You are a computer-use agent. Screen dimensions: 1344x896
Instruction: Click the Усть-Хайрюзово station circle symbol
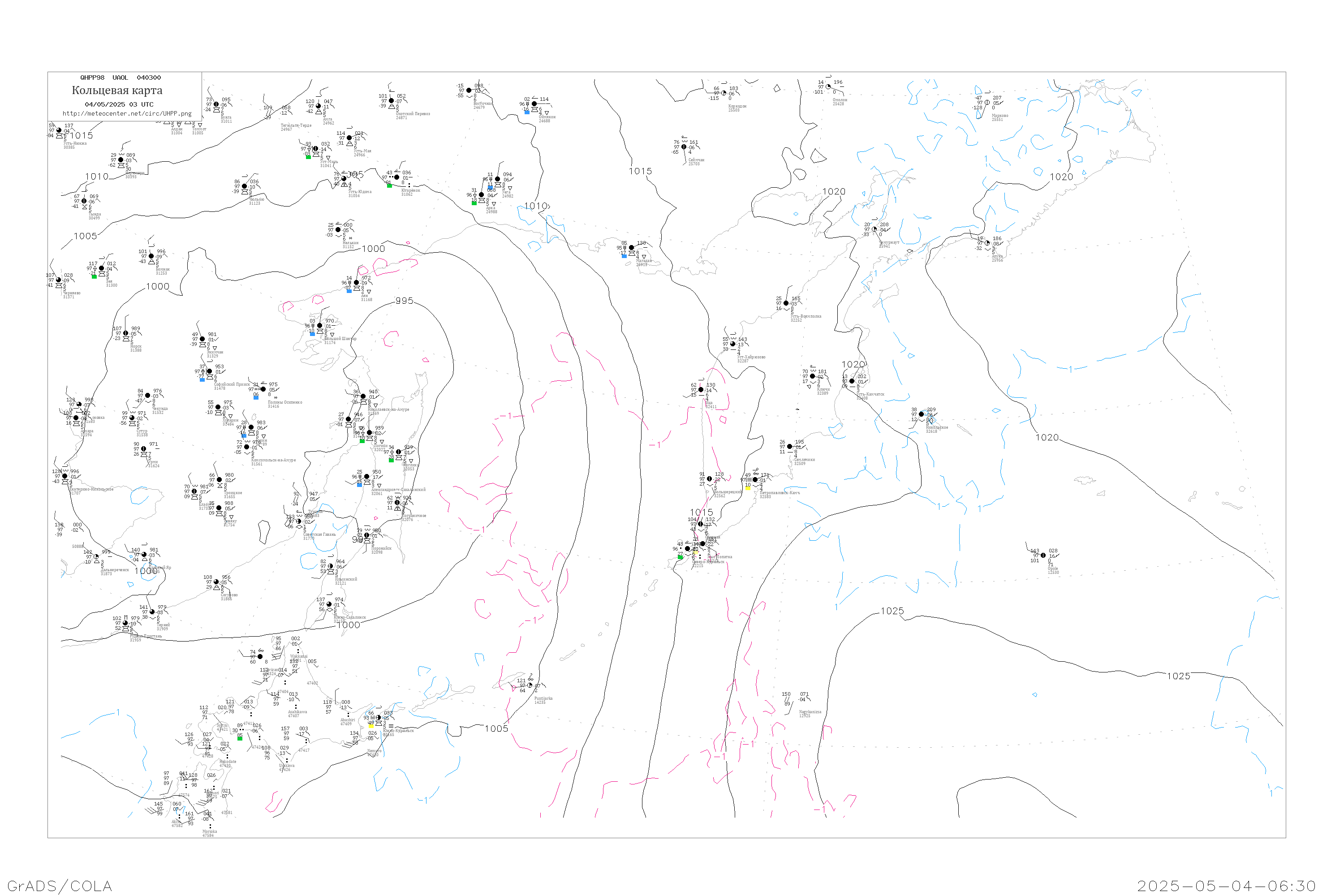[732, 344]
